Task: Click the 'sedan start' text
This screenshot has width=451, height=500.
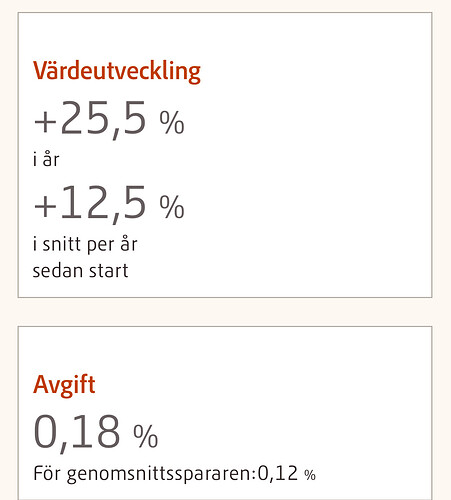Action: click(80, 271)
